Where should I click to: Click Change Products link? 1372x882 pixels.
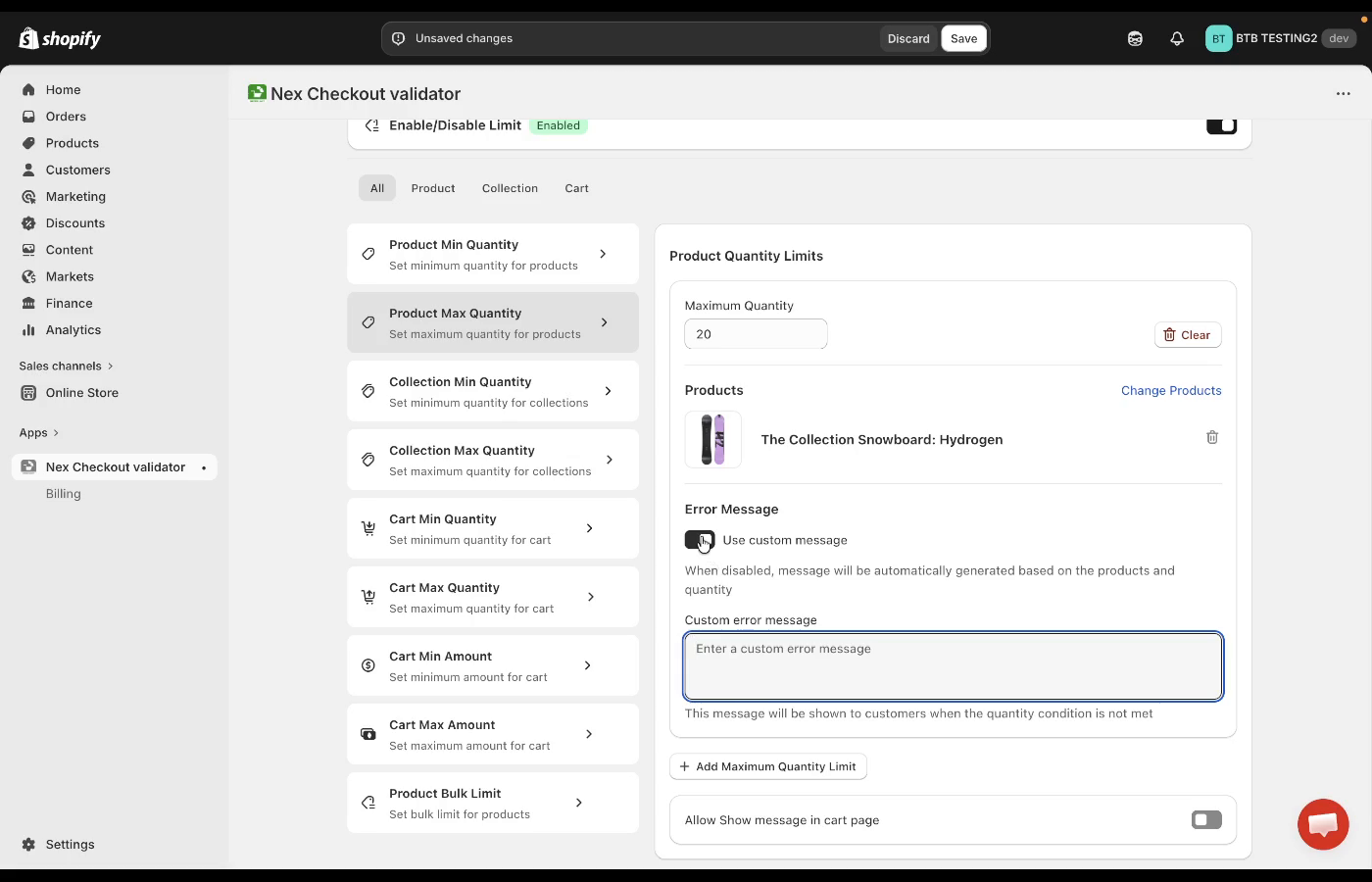pyautogui.click(x=1171, y=390)
